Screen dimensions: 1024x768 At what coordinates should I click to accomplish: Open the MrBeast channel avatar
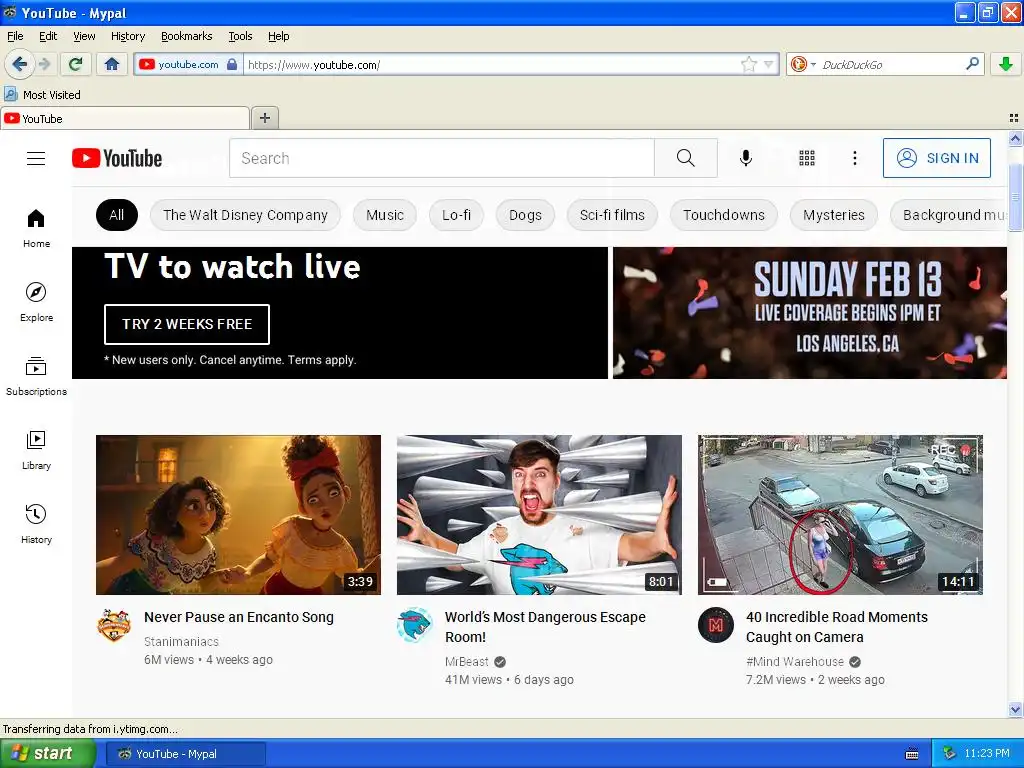(x=415, y=626)
